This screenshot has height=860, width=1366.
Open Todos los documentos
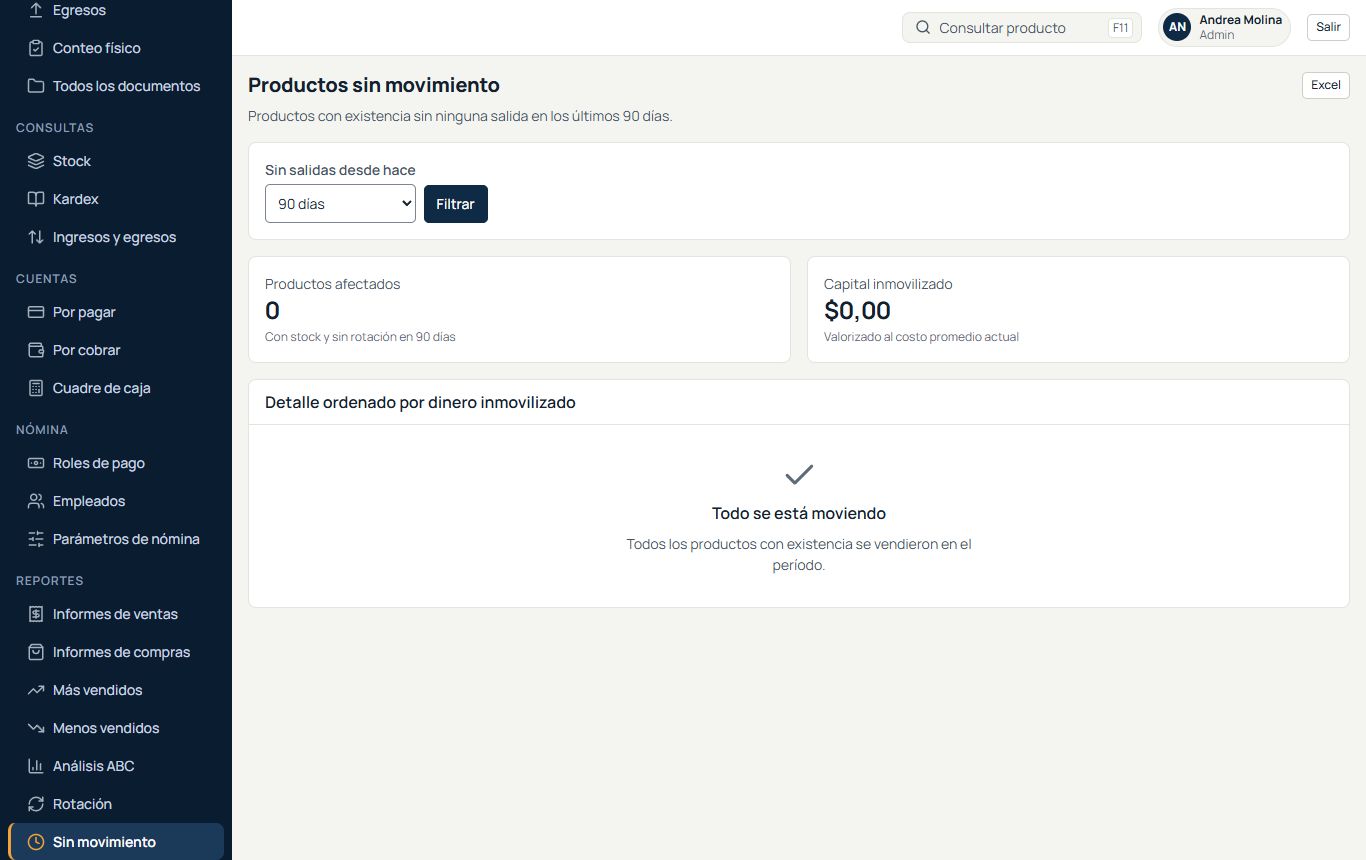point(116,86)
